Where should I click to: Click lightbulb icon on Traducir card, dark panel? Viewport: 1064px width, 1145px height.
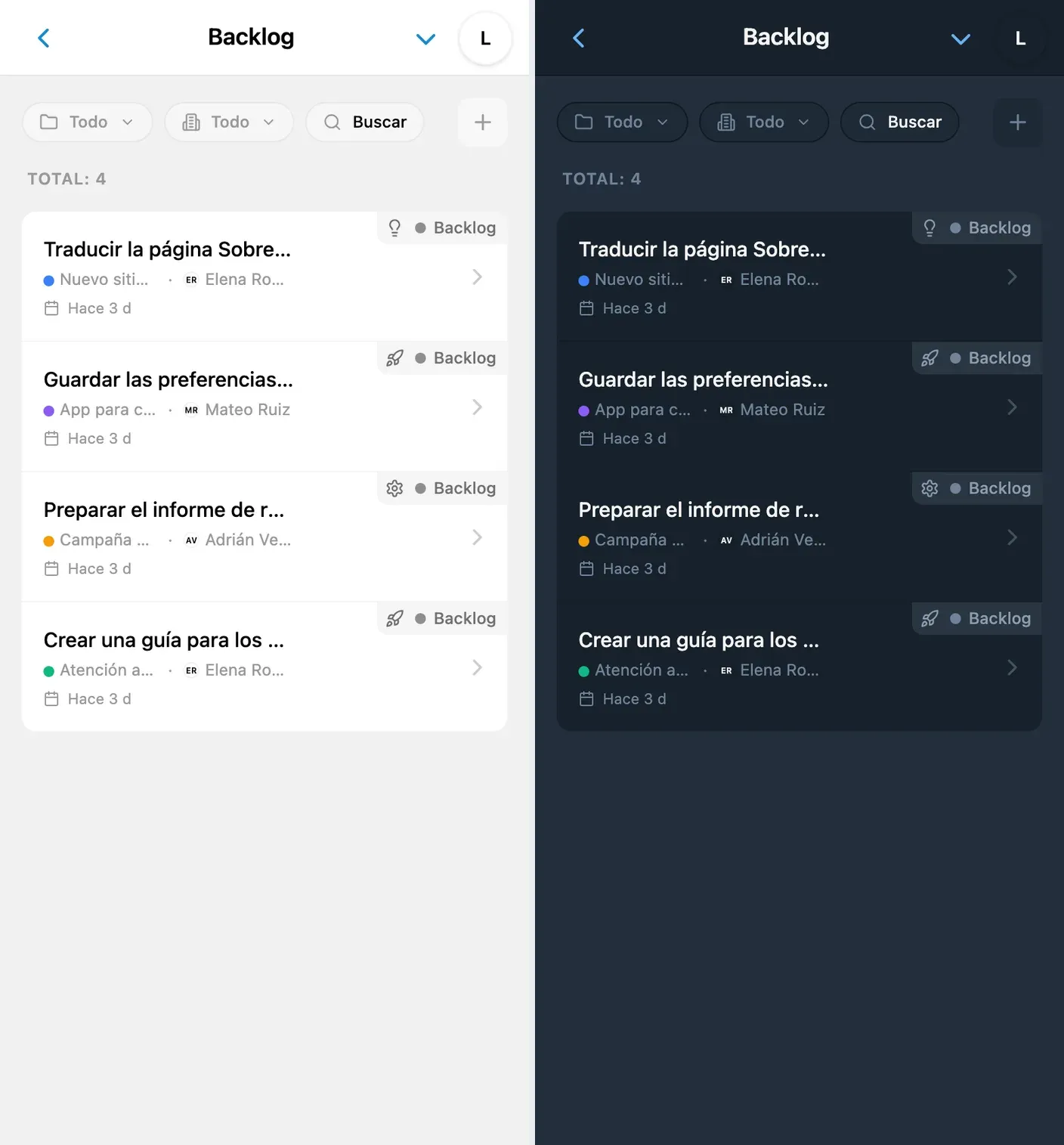click(929, 228)
